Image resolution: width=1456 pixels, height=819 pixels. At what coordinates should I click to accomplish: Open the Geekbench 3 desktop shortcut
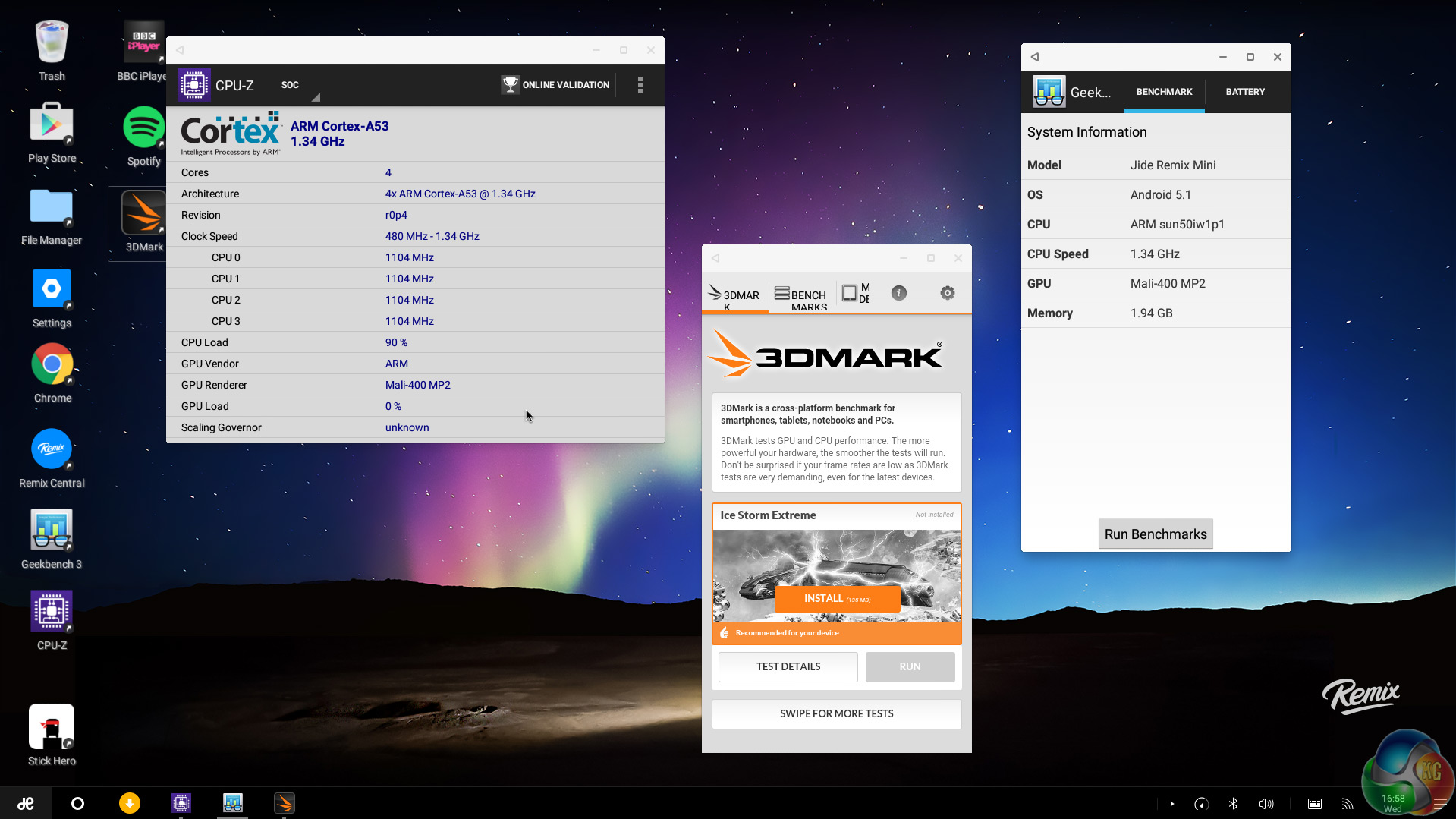(x=52, y=538)
